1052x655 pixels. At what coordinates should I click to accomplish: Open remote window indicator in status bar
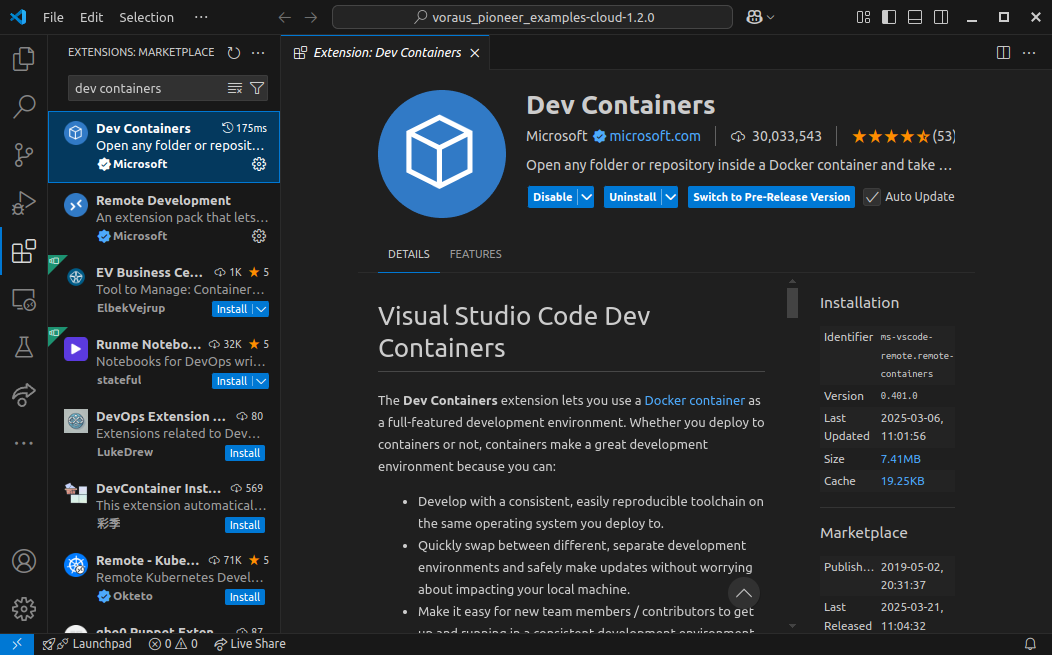[17, 644]
